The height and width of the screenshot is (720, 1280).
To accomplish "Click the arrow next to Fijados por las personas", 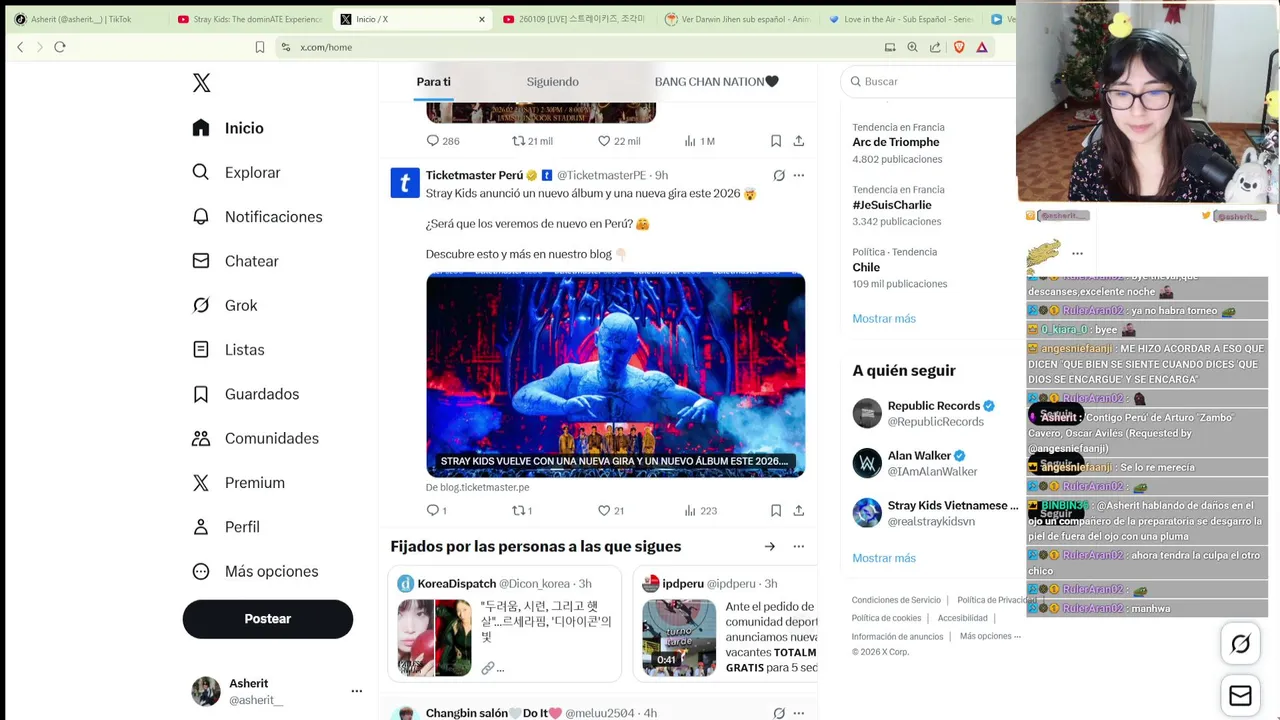I will 770,546.
